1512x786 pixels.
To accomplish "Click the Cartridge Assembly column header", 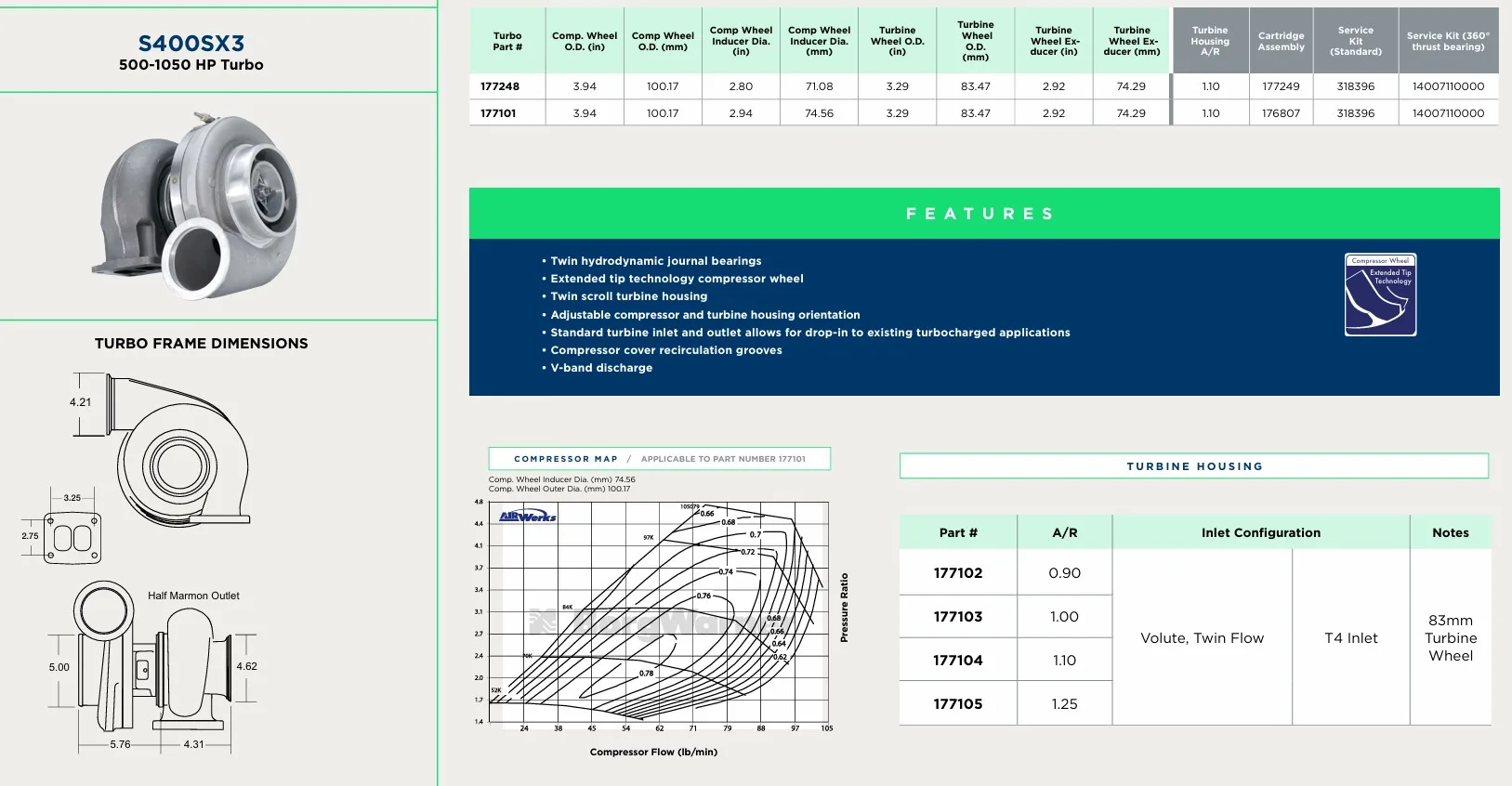I will 1282,42.
